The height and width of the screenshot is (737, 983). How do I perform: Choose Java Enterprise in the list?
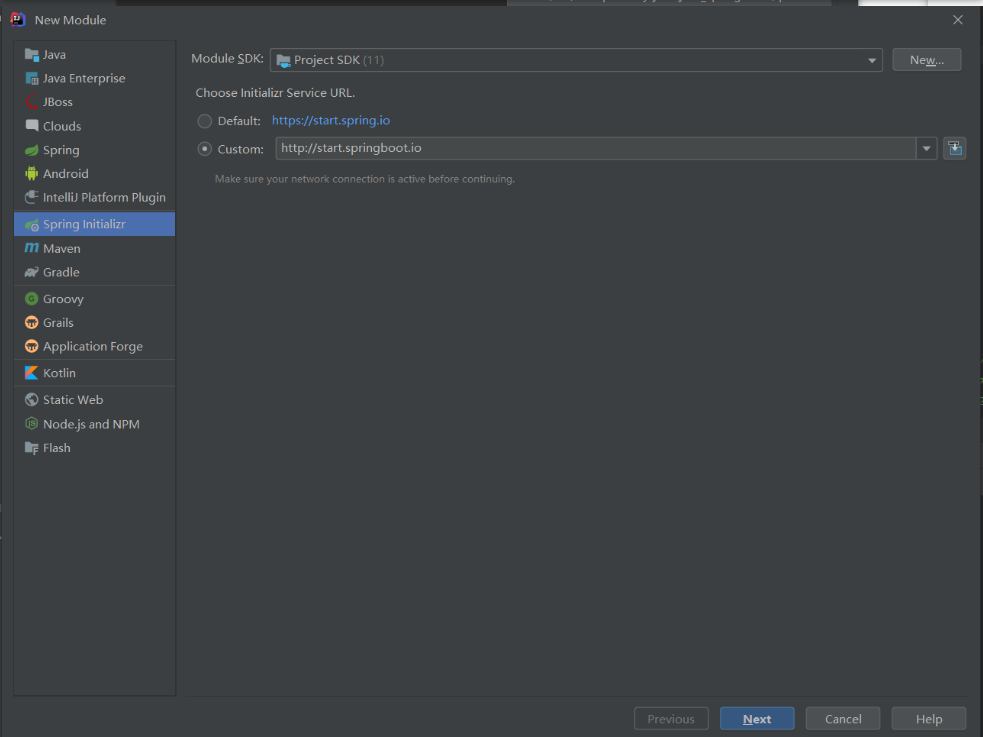[95, 78]
